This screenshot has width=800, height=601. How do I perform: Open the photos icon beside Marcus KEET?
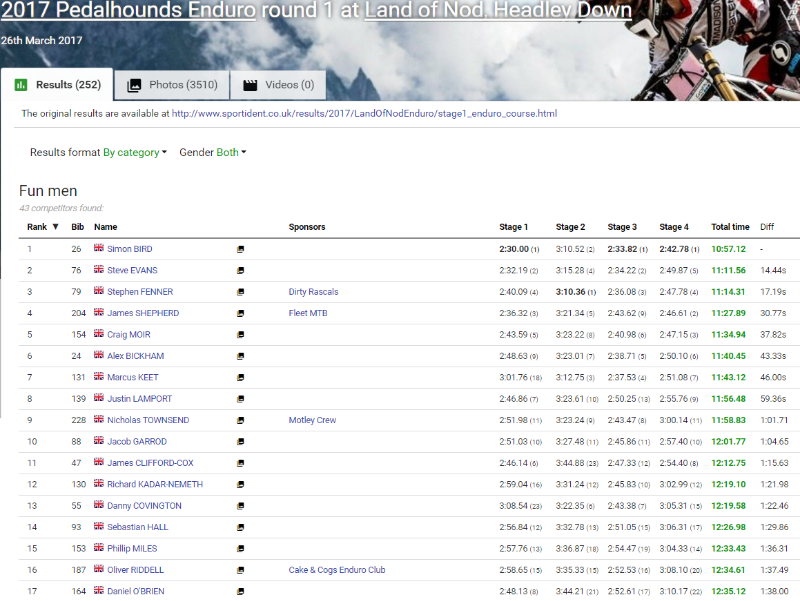click(240, 378)
